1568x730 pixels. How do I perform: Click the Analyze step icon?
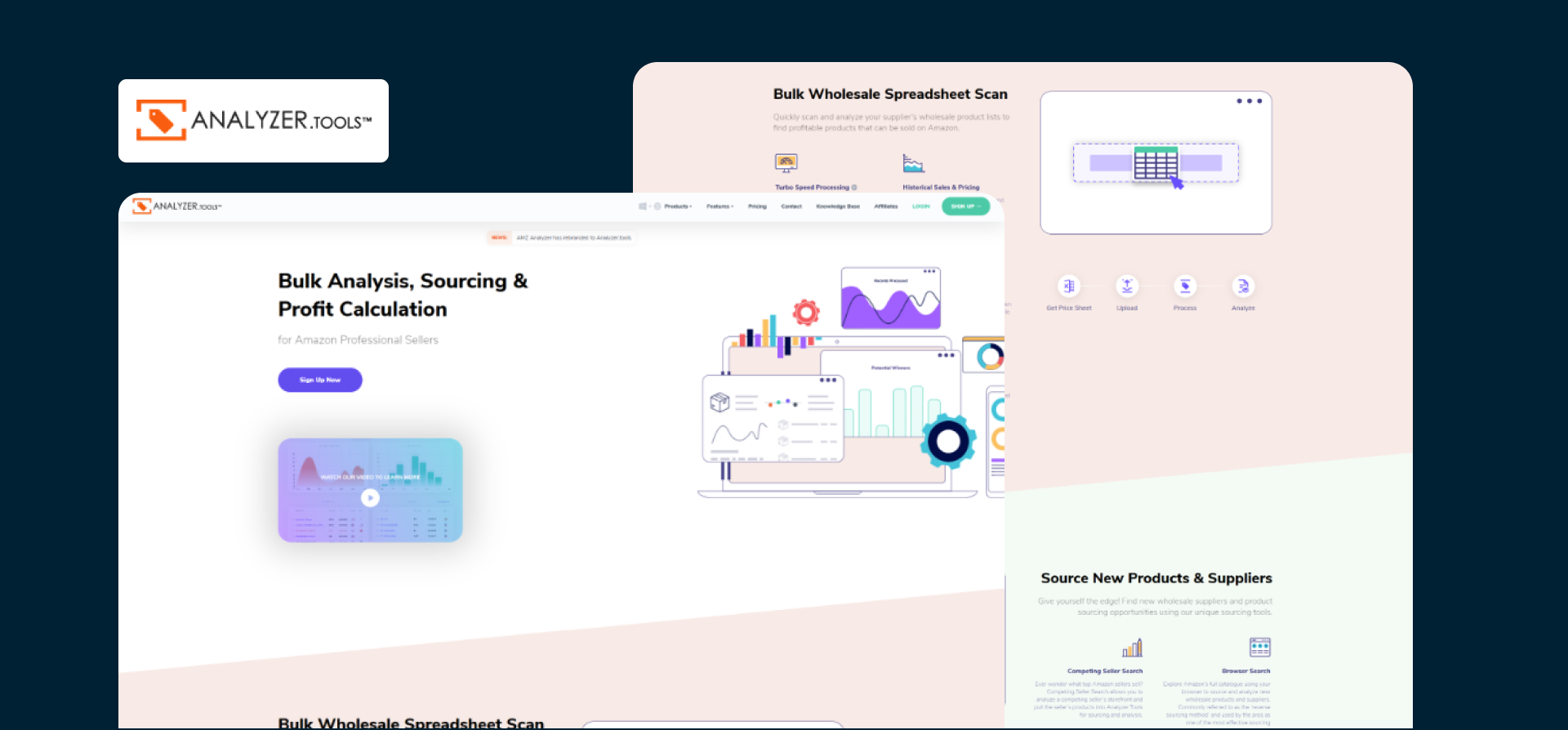click(1243, 286)
